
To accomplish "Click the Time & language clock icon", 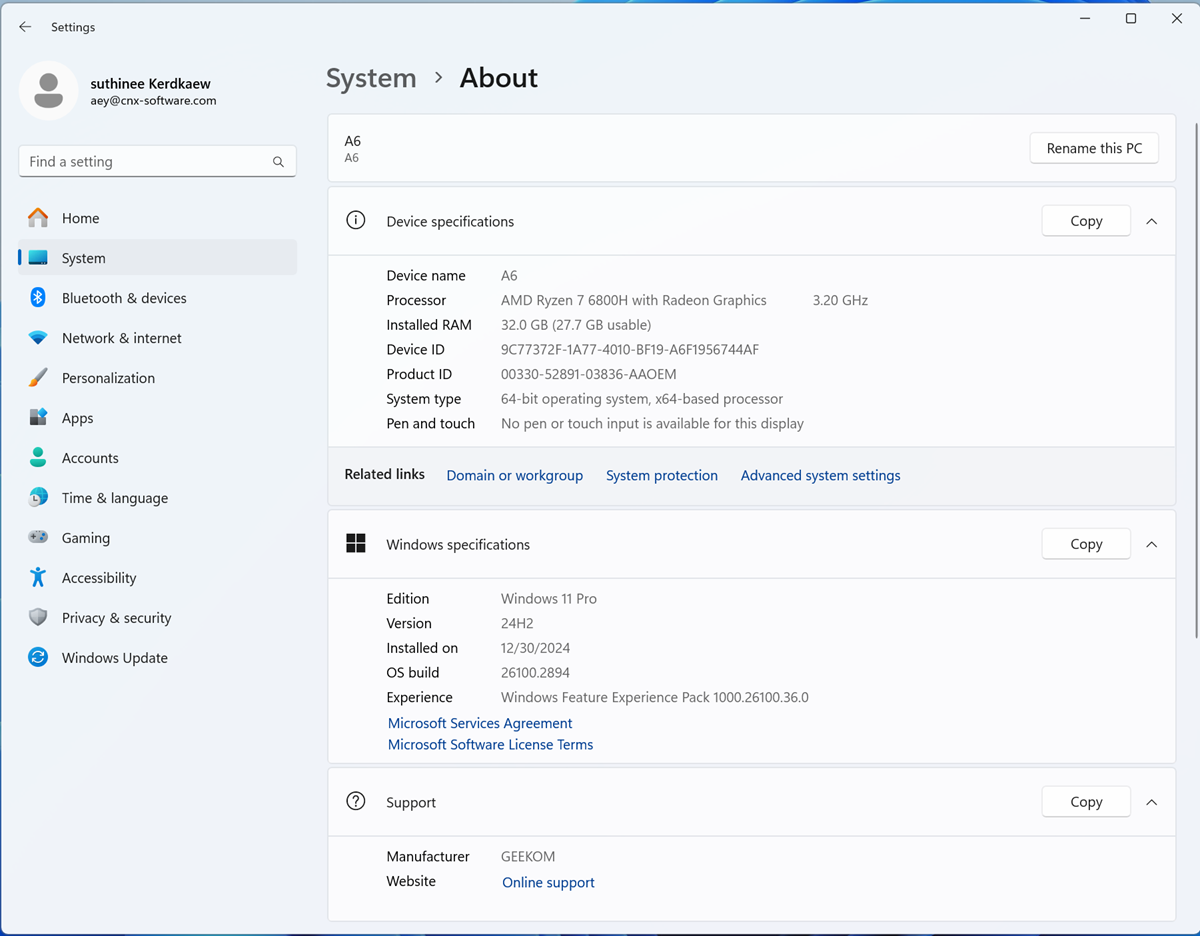I will pyautogui.click(x=38, y=498).
